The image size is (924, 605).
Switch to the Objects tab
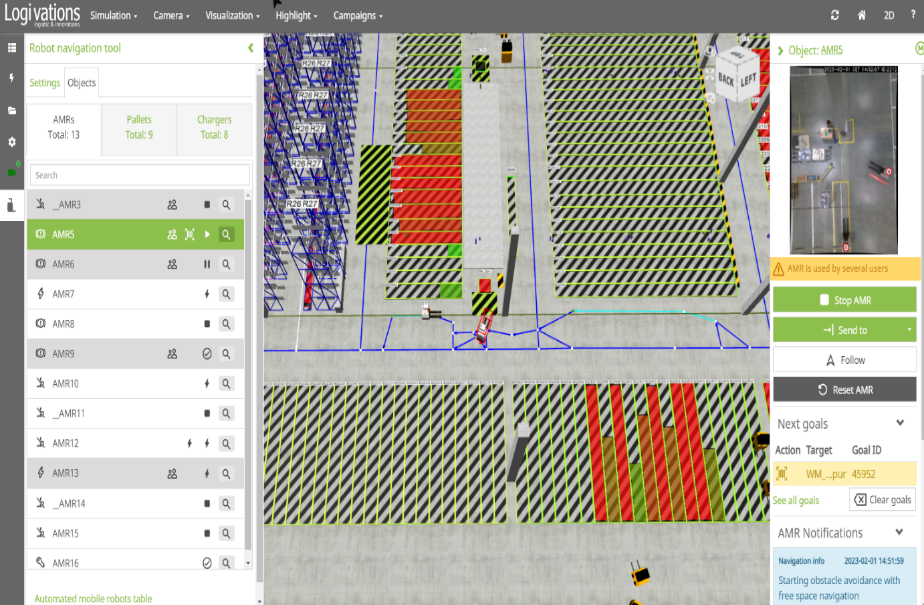[81, 82]
